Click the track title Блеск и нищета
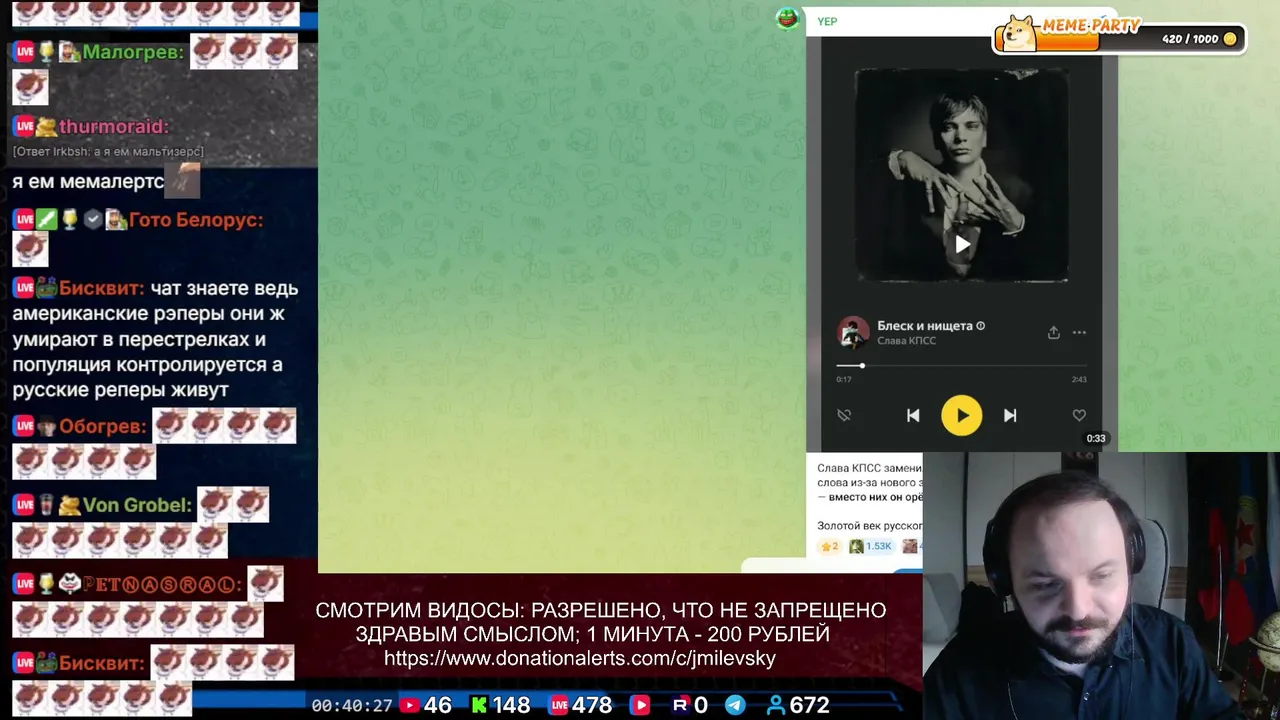The image size is (1280, 720). tap(925, 326)
